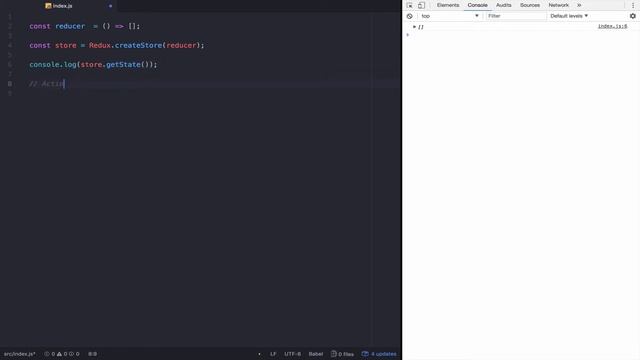Clear the console with the clear icon
This screenshot has height=360, width=640.
(x=409, y=16)
